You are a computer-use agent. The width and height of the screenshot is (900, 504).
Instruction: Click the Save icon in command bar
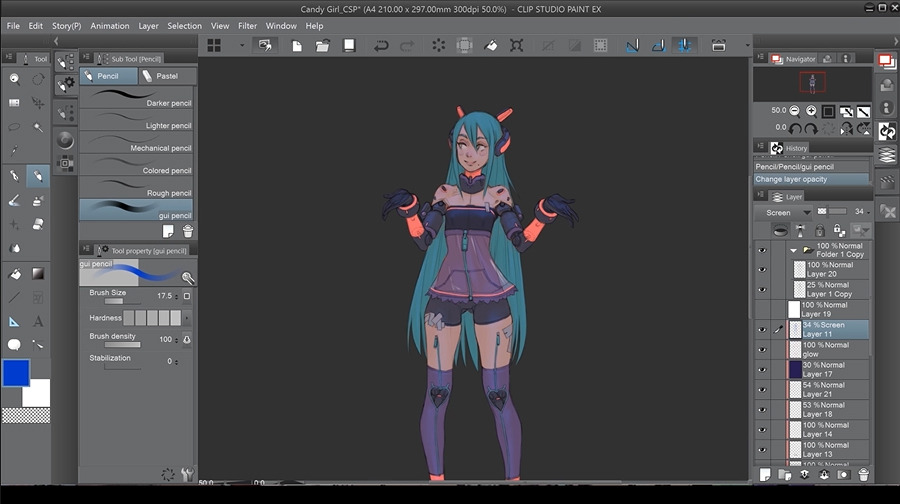pyautogui.click(x=349, y=46)
